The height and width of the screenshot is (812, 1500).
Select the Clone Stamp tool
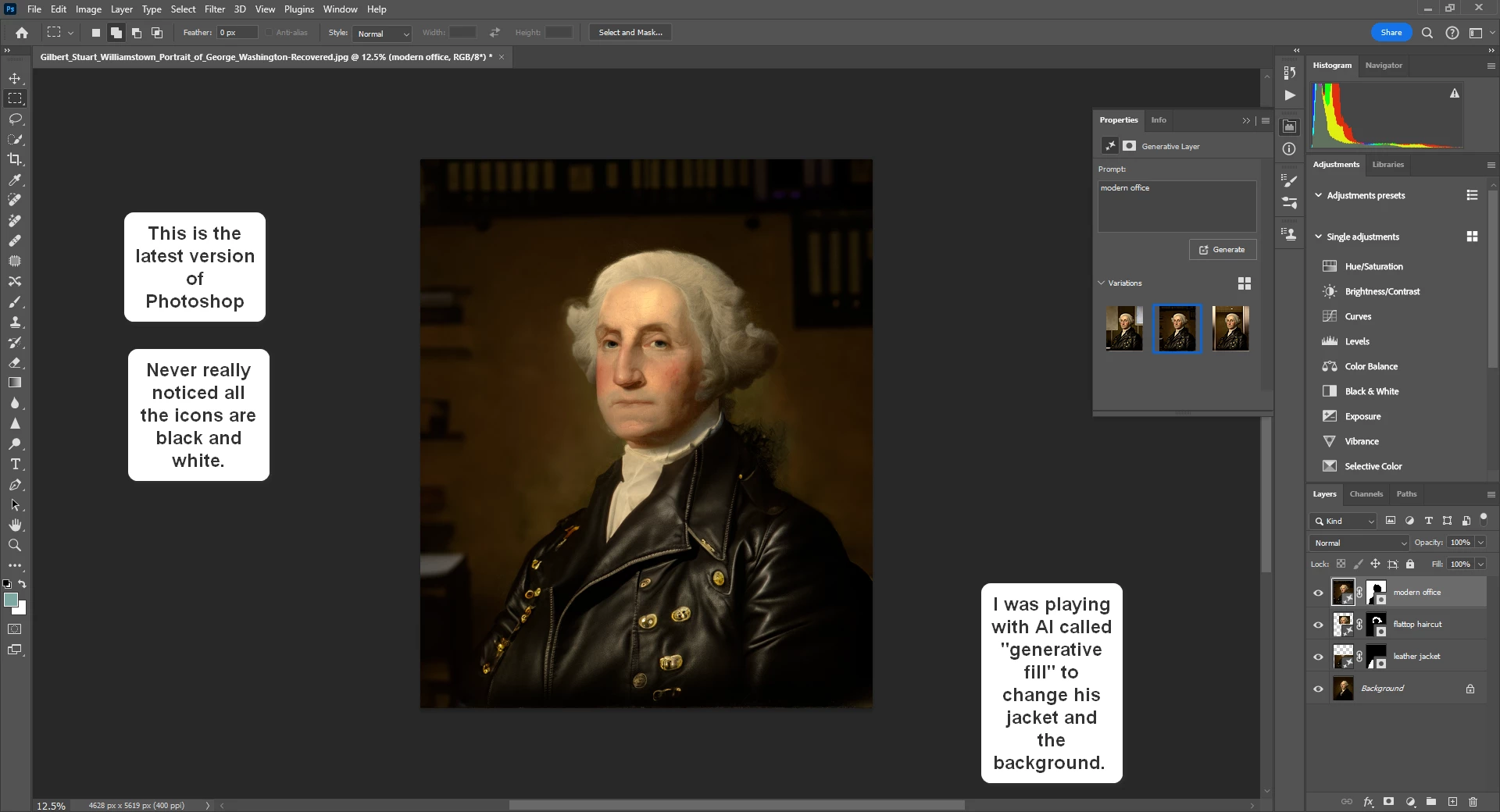[15, 322]
